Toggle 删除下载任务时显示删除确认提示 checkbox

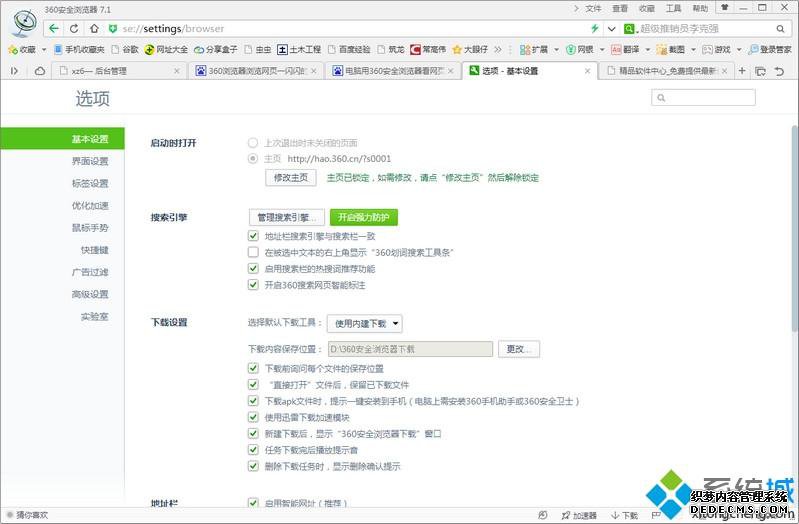click(x=253, y=466)
